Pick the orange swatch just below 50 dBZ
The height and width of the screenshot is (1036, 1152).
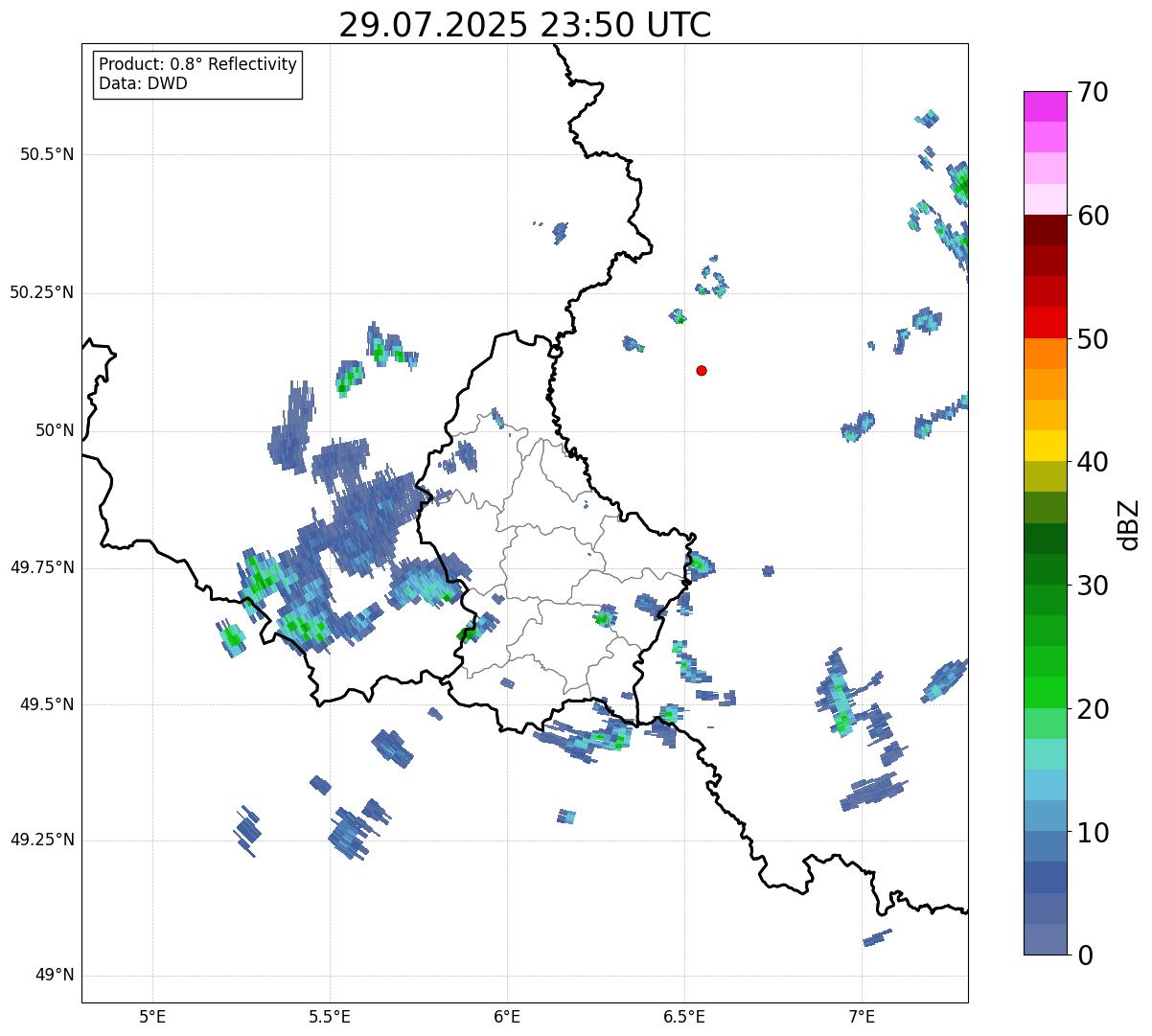click(x=1045, y=353)
